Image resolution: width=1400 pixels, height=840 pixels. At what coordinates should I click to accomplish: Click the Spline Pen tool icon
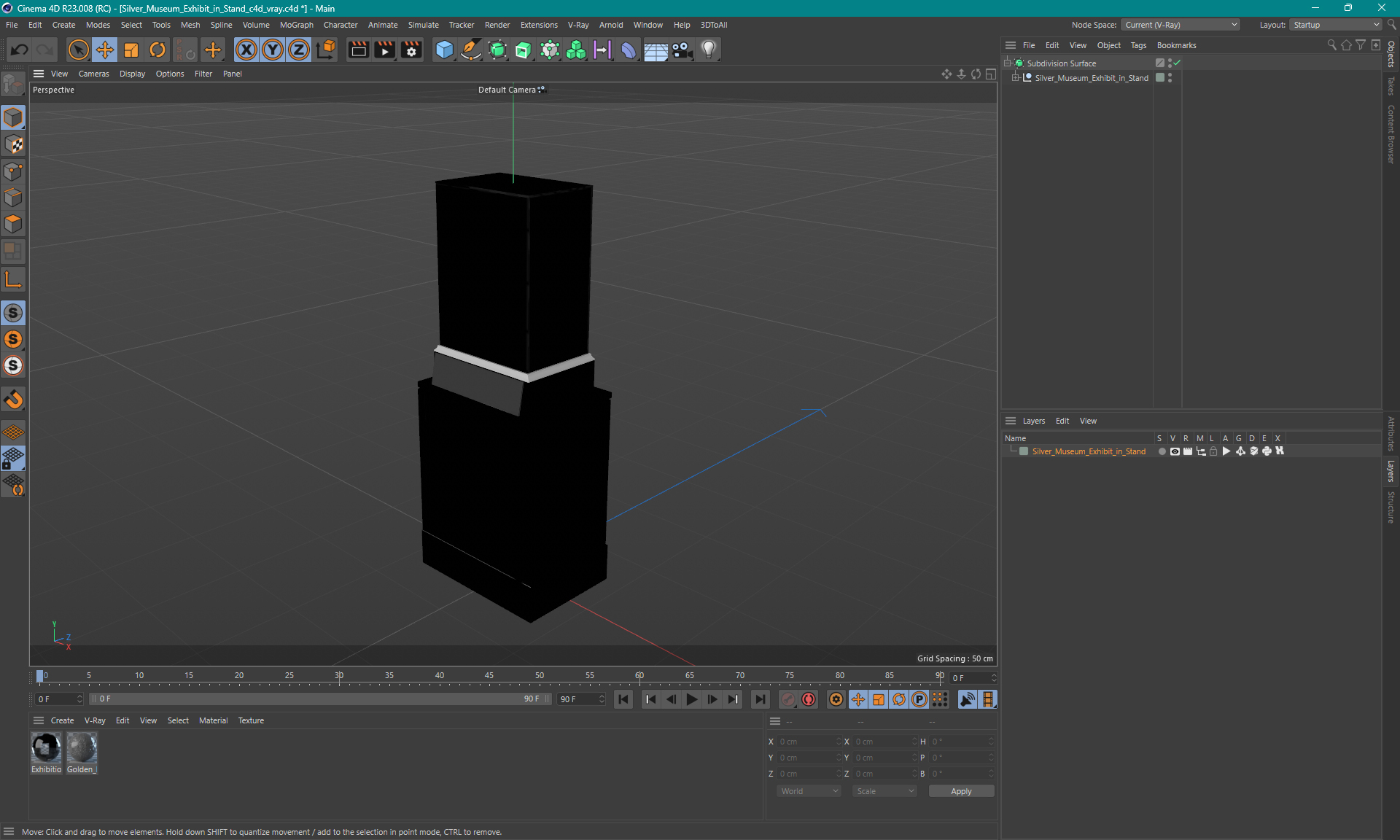point(471,50)
